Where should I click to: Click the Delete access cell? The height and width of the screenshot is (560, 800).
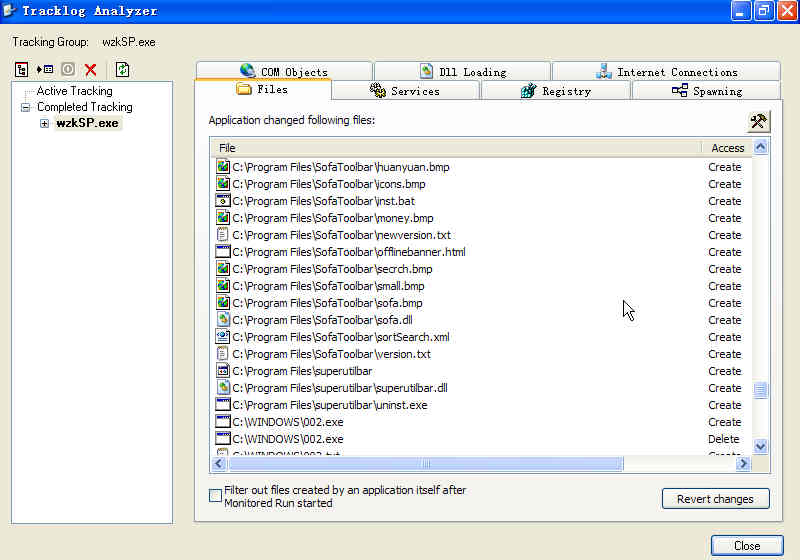pyautogui.click(x=723, y=439)
